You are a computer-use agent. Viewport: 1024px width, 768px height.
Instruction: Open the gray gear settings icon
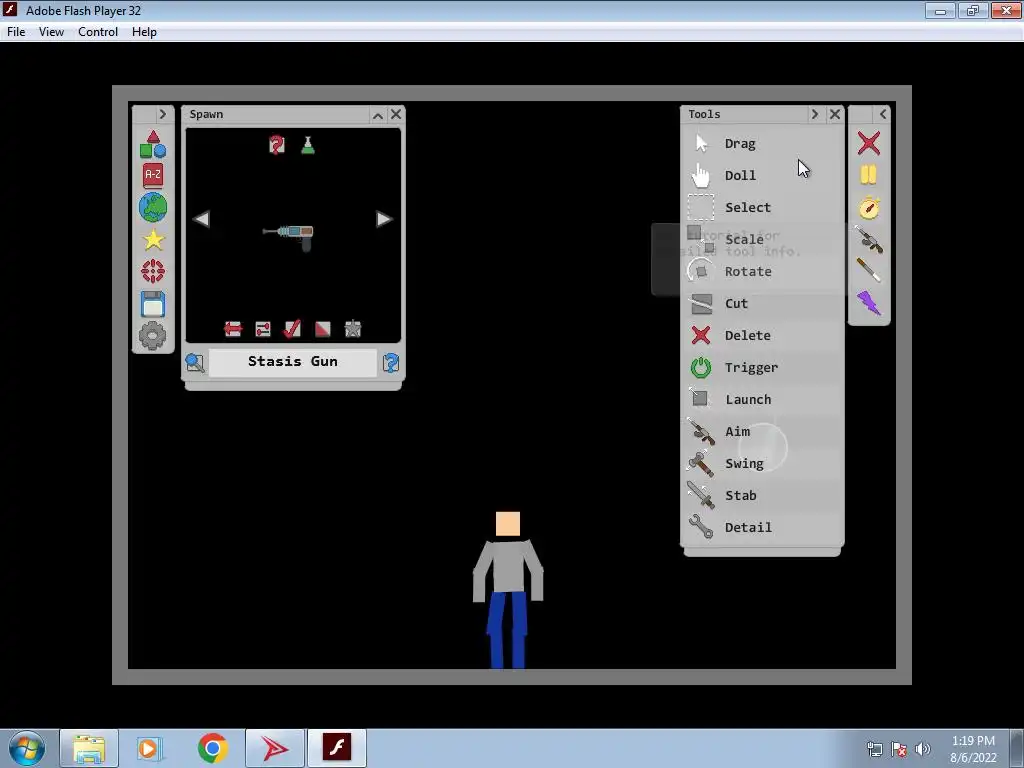(x=153, y=336)
